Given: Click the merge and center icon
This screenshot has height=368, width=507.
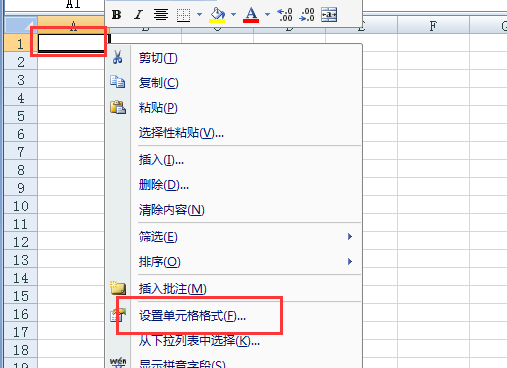Looking at the screenshot, I should point(329,15).
